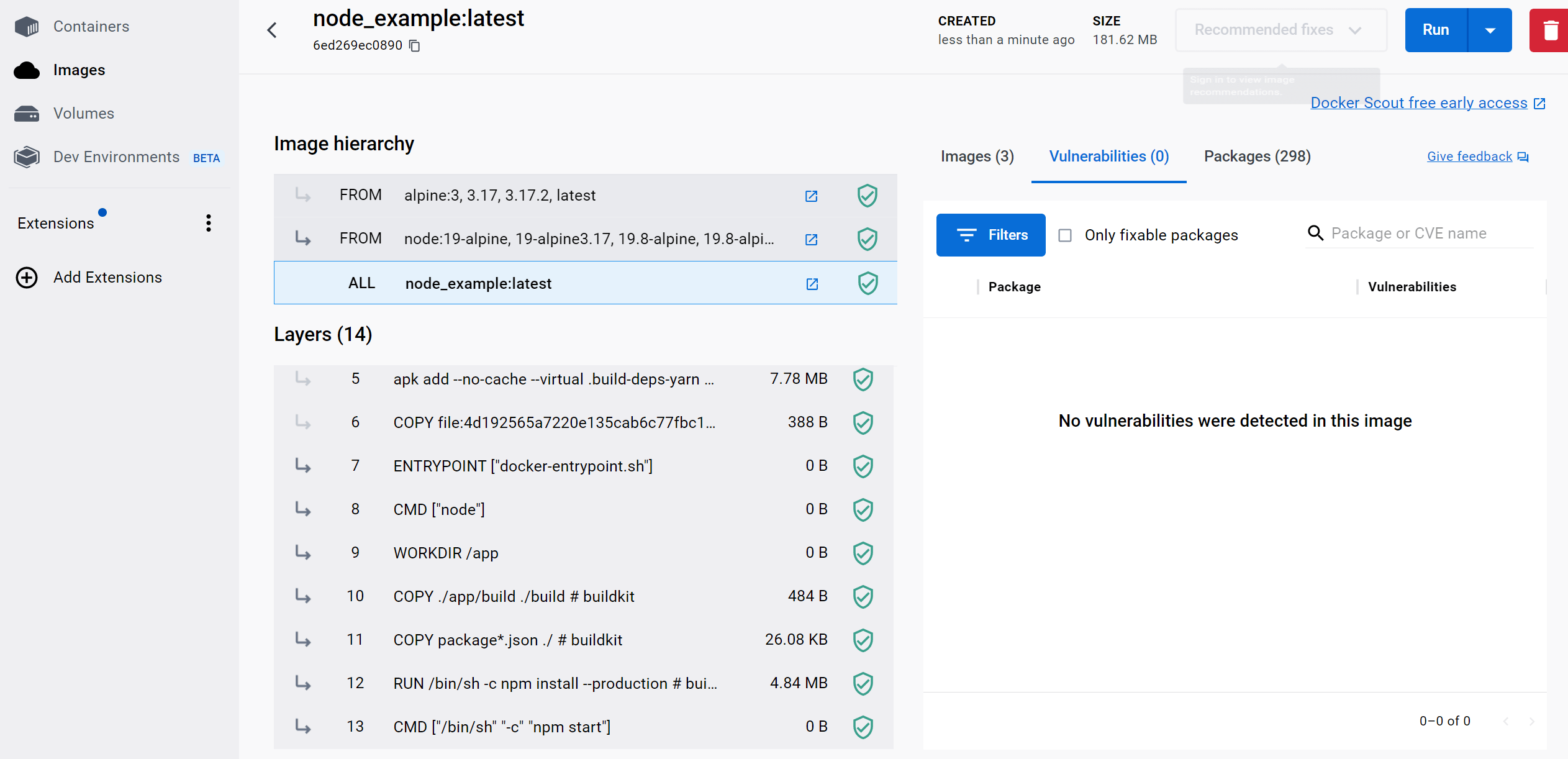Click the back arrow beside node_example:latest

pyautogui.click(x=271, y=29)
